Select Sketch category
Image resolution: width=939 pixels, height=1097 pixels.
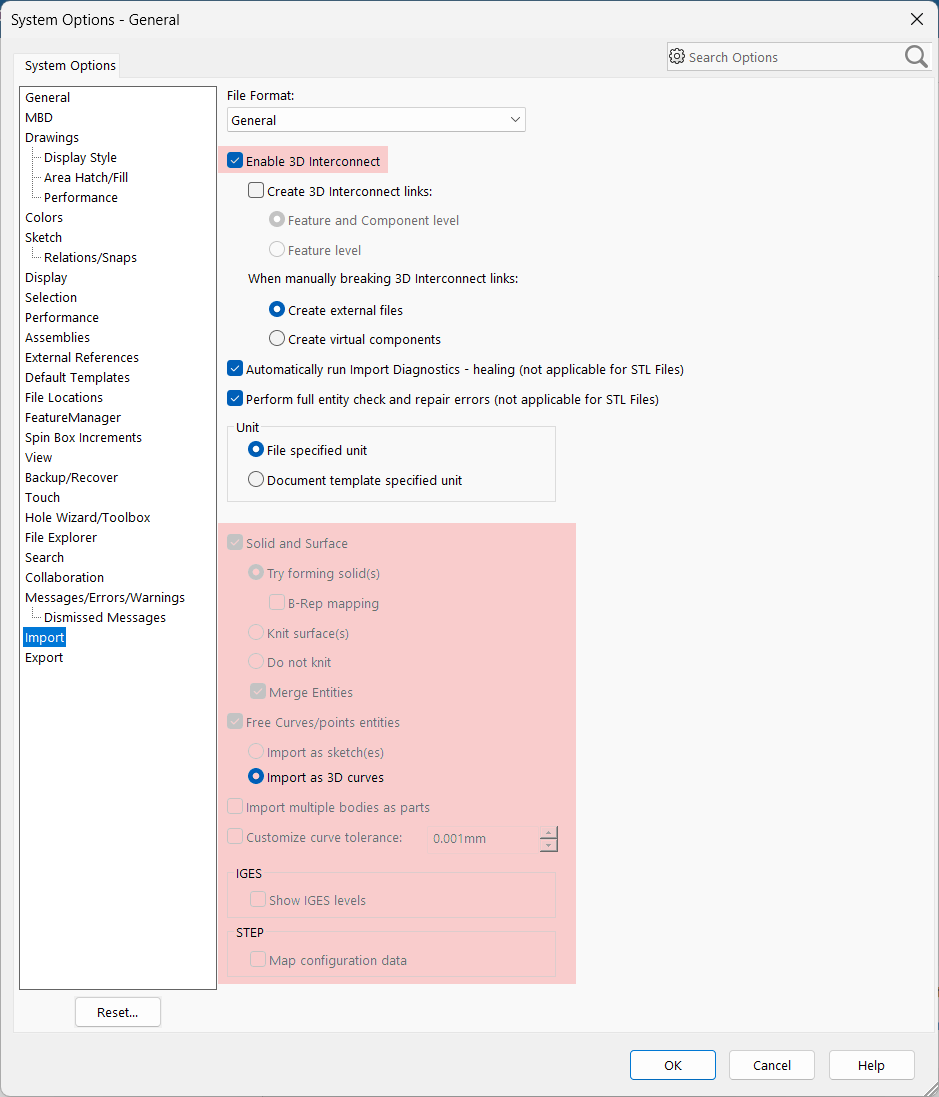click(43, 237)
